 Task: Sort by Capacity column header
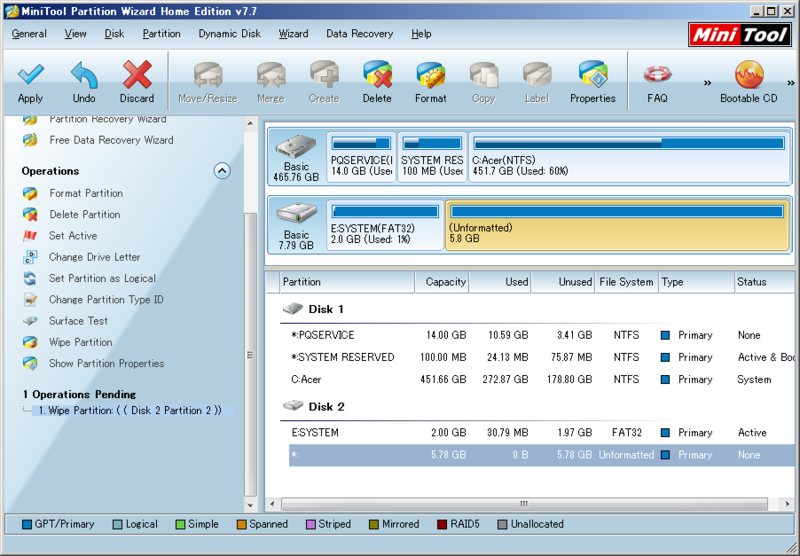pos(442,282)
